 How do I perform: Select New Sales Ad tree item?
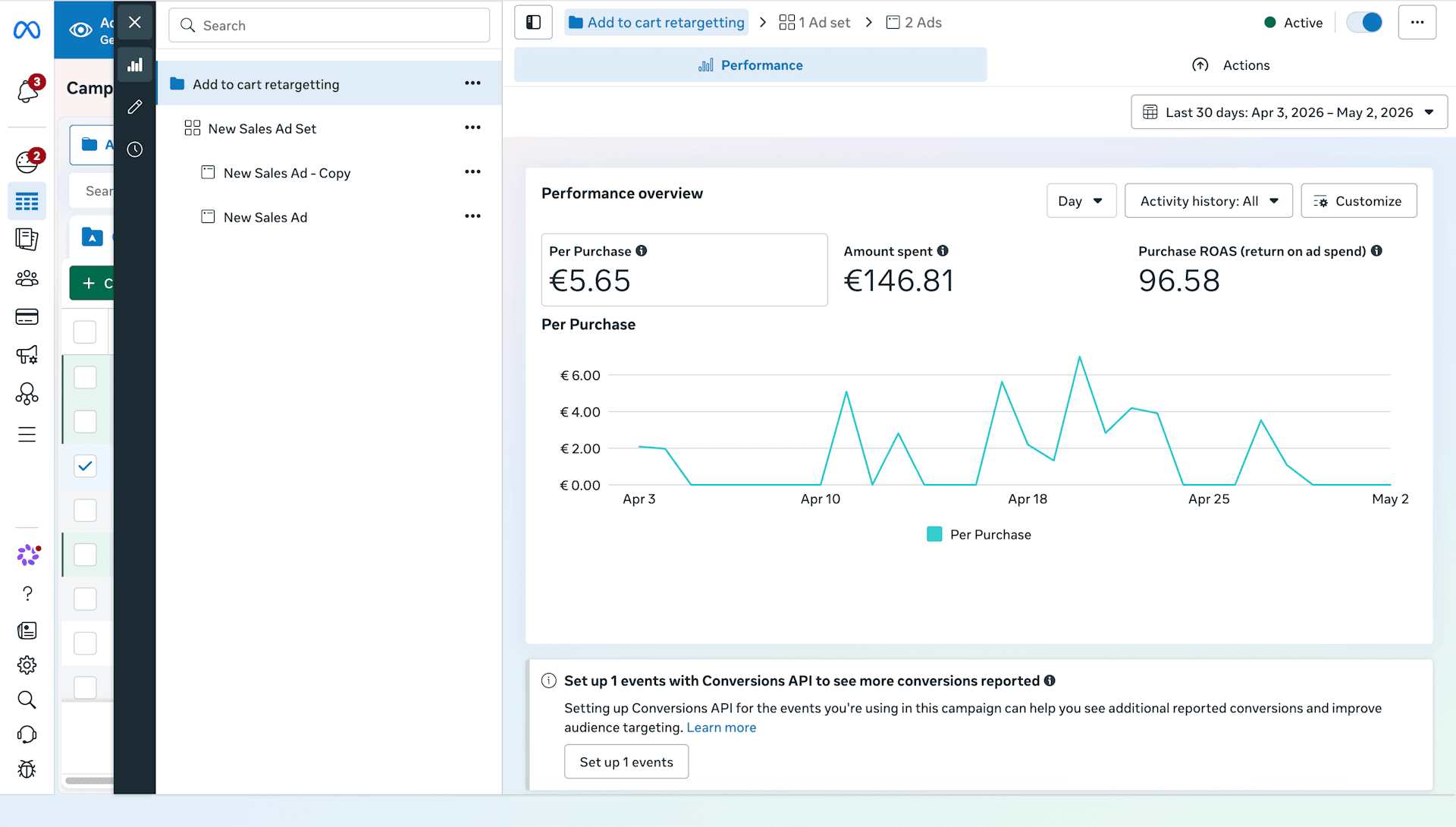[329, 216]
